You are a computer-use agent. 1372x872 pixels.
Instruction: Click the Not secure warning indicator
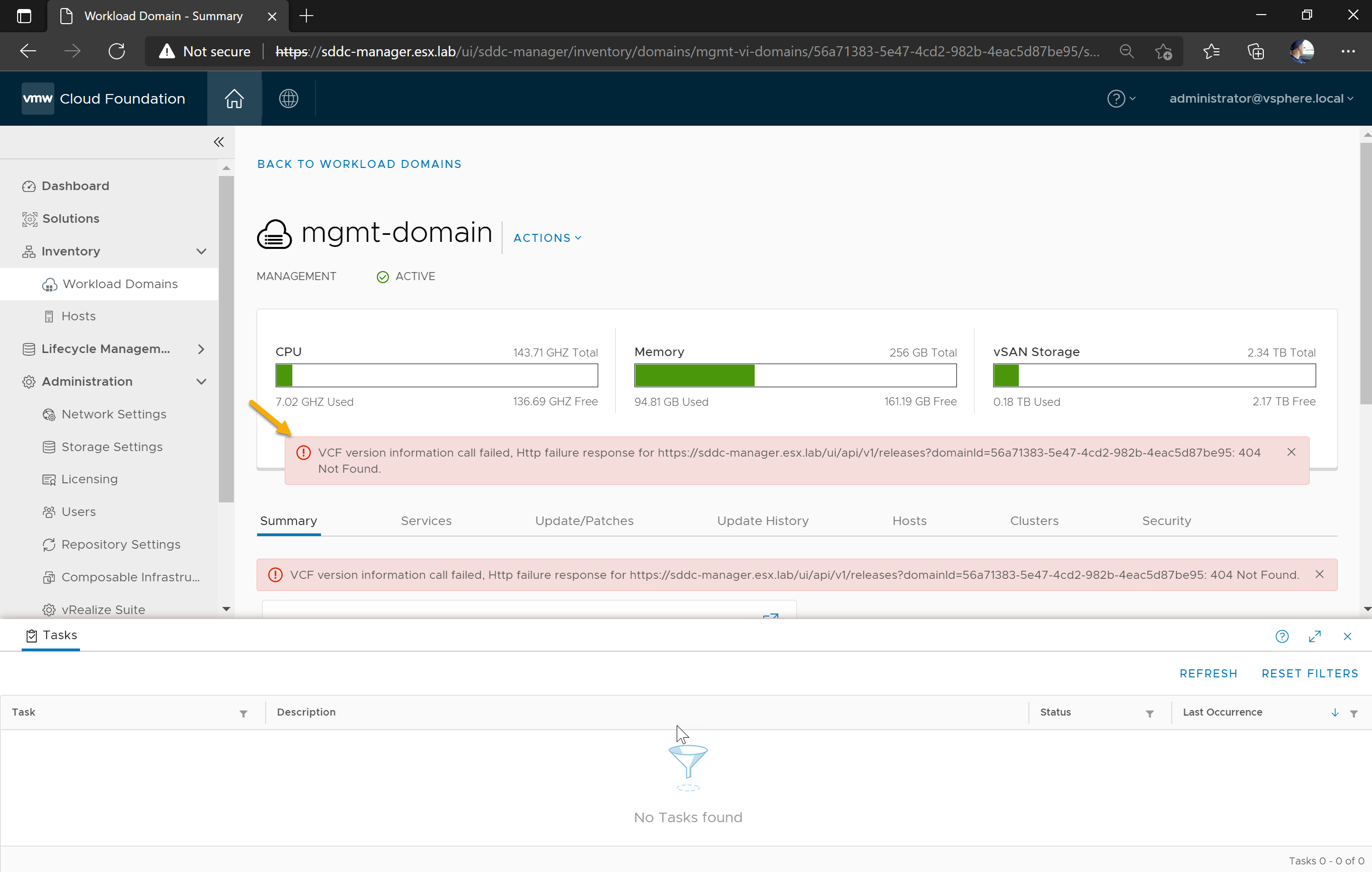205,51
